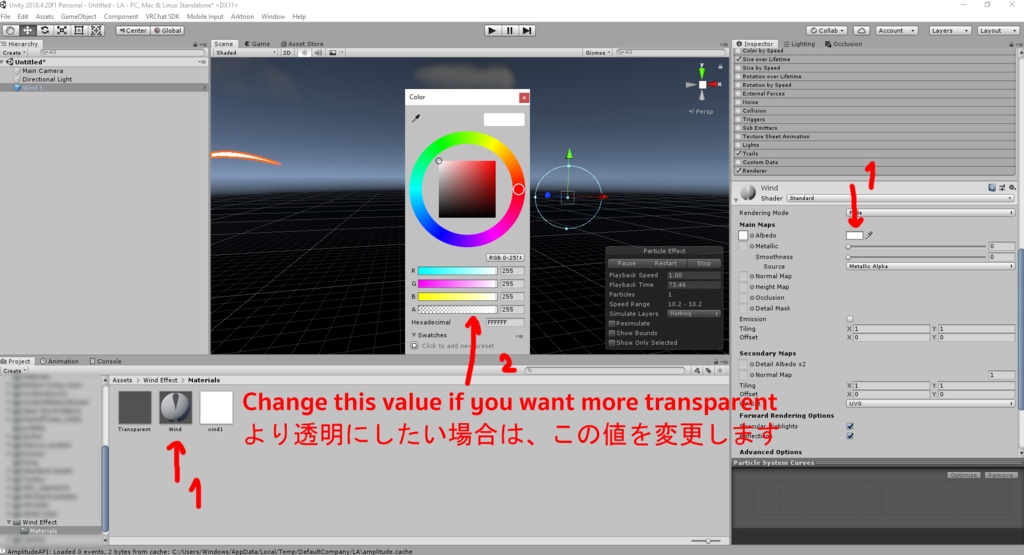Toggle the Renderer module checkbox
Viewport: 1024px width, 555px height.
[739, 170]
